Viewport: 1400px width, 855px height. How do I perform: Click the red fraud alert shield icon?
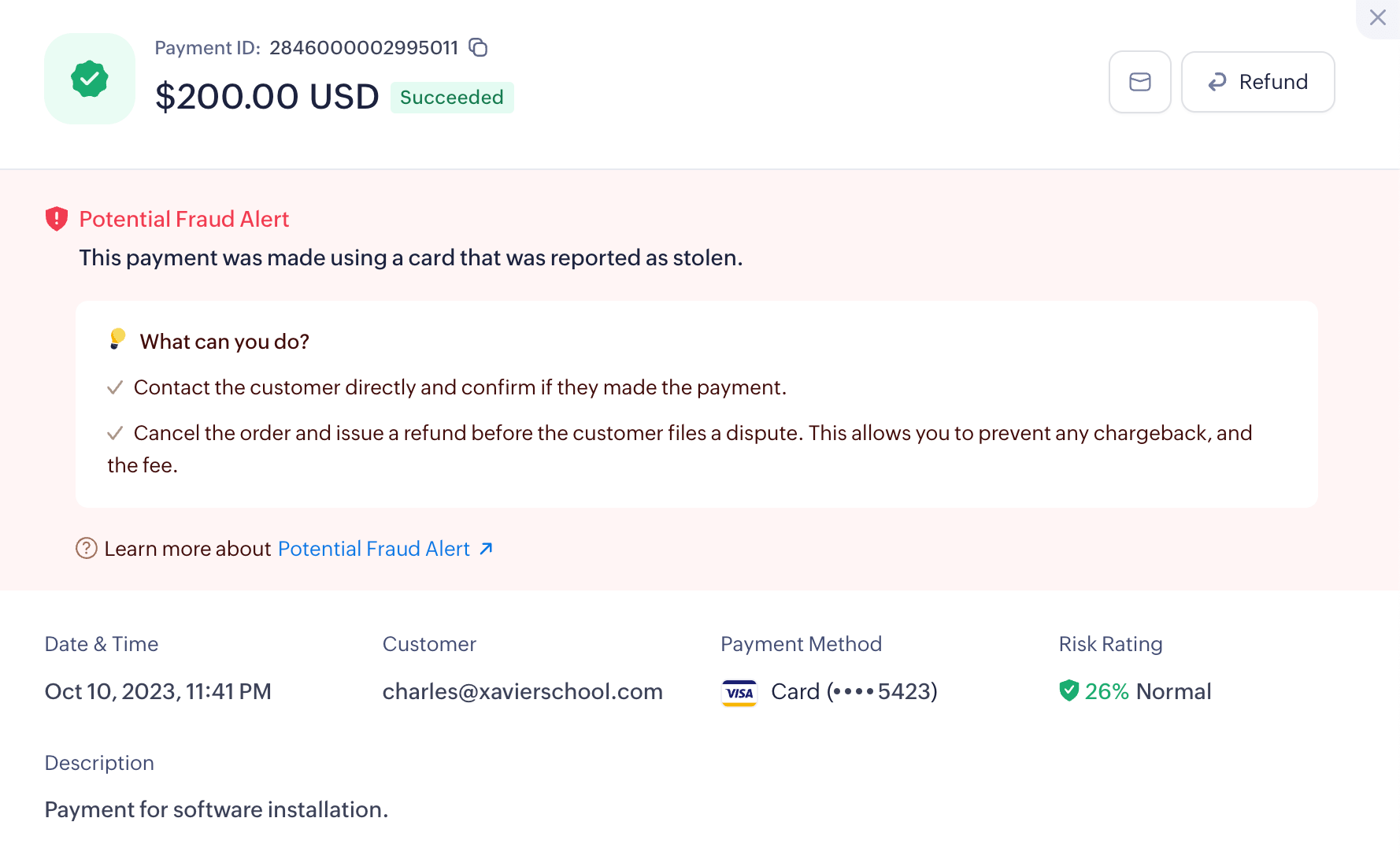[x=57, y=219]
